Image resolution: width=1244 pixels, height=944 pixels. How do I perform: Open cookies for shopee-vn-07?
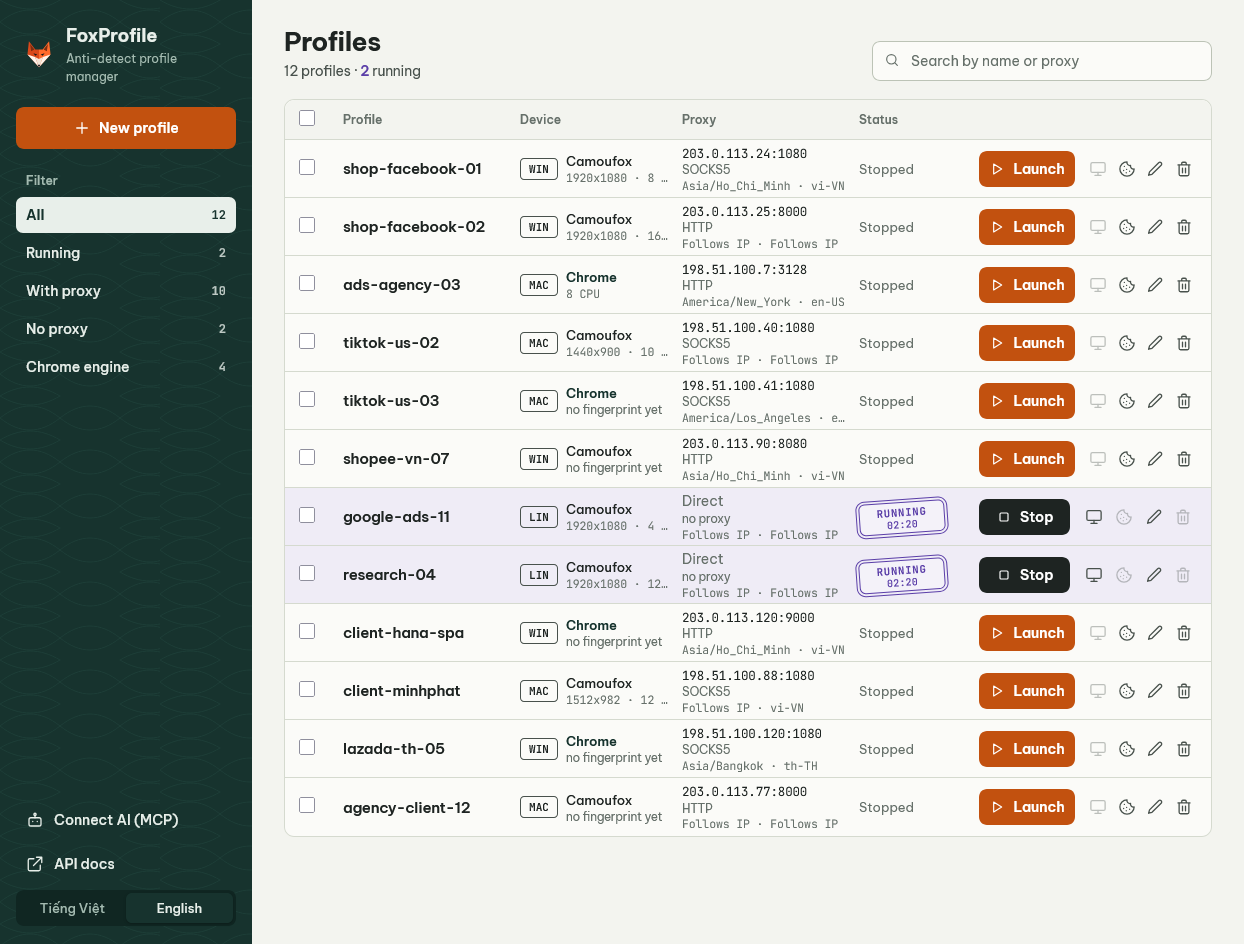(1126, 459)
